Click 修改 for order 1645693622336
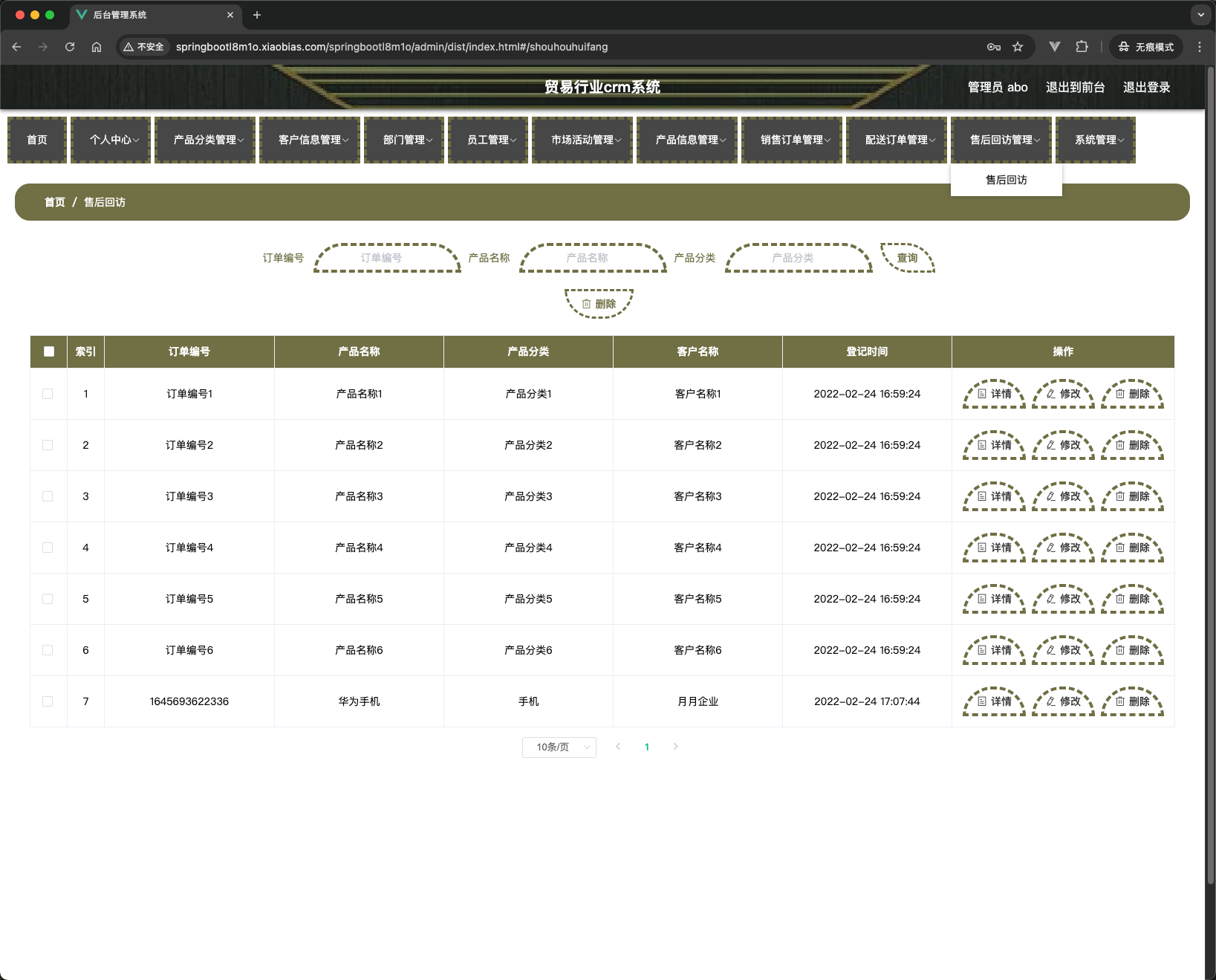 [1063, 702]
